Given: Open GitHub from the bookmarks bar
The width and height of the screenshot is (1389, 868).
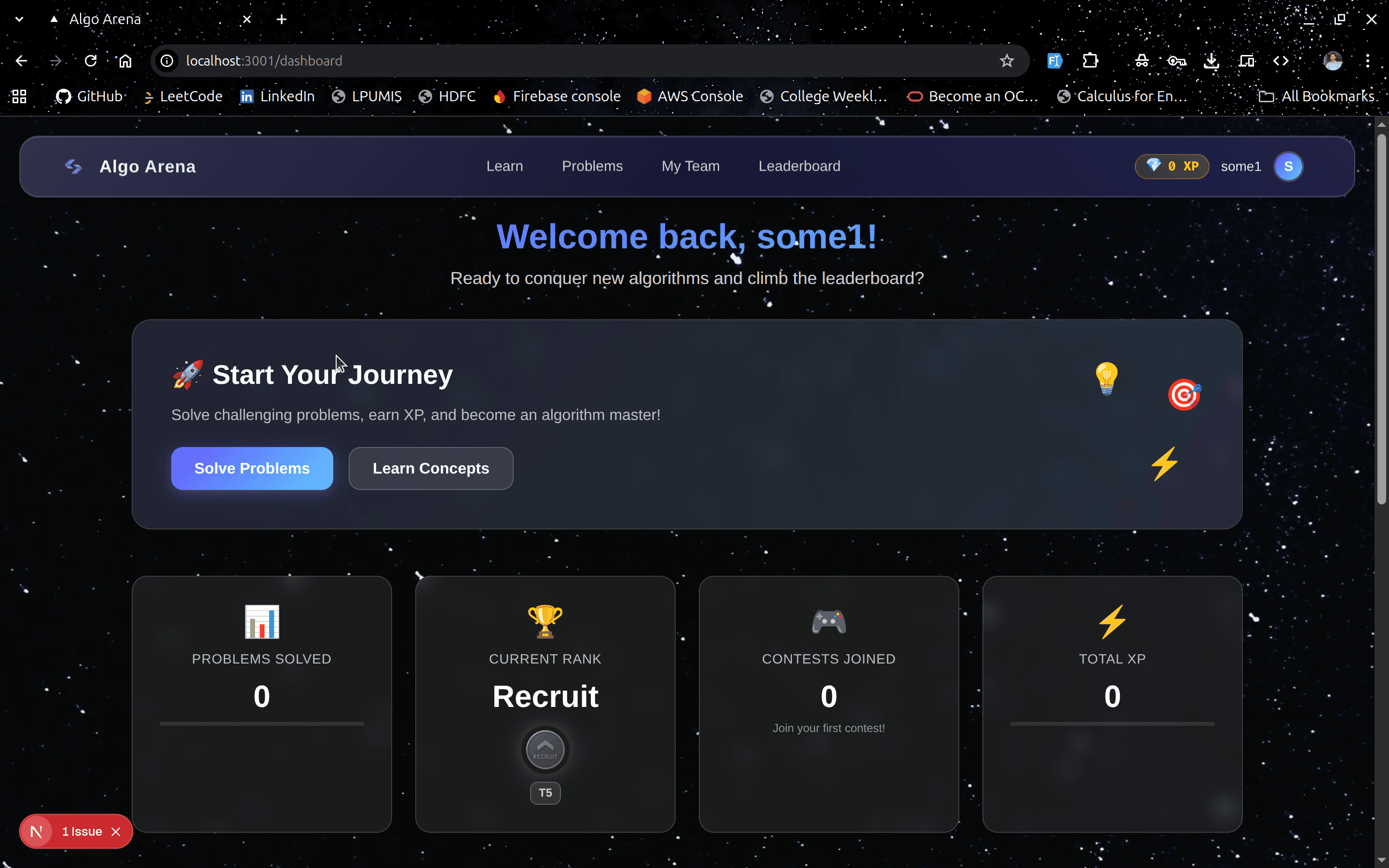Looking at the screenshot, I should [x=90, y=96].
